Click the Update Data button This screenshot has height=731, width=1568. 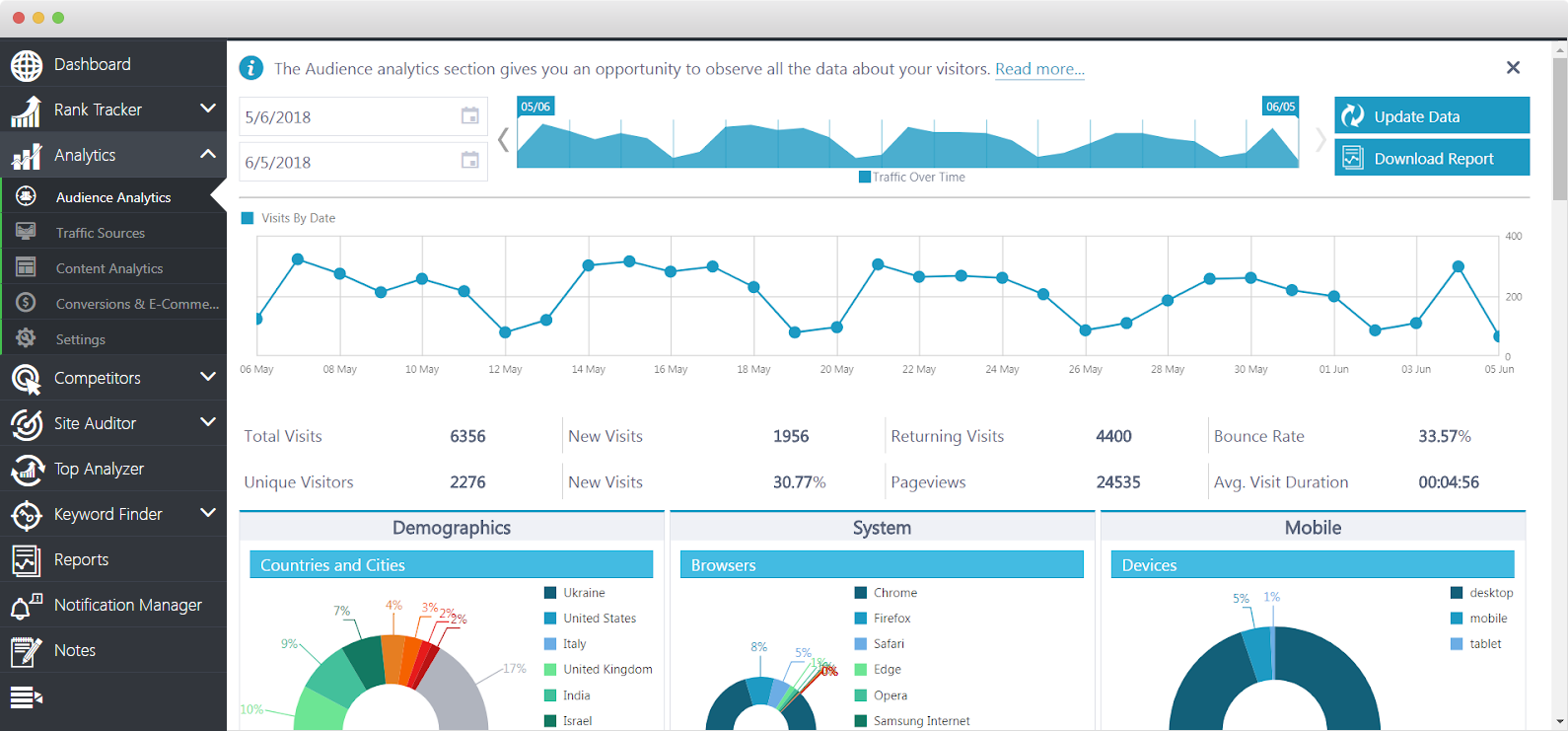1432,115
